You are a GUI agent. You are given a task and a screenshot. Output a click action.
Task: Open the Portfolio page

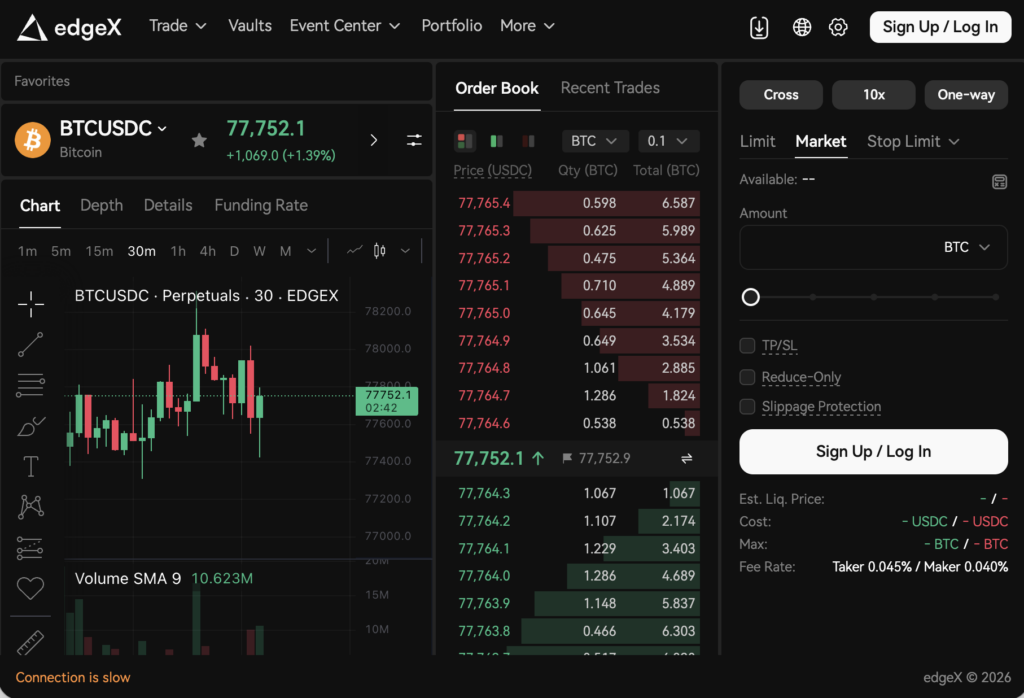click(452, 26)
